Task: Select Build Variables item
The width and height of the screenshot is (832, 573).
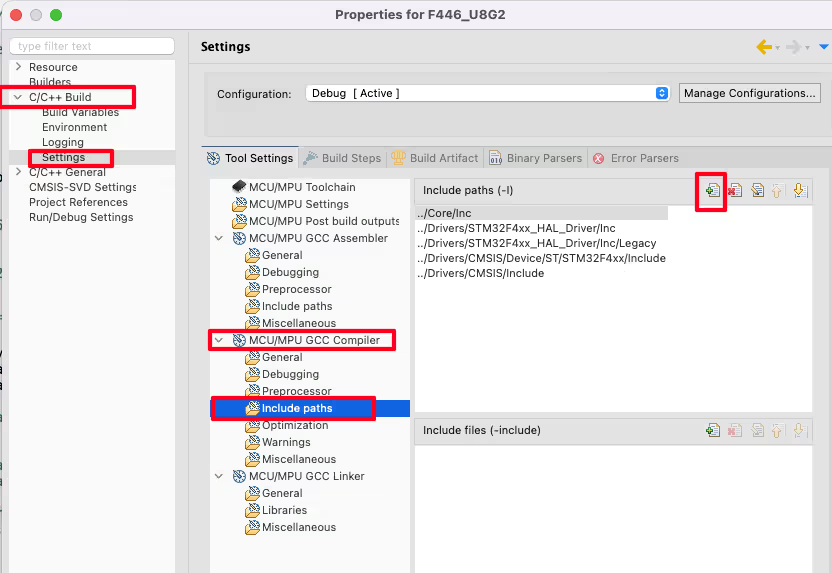Action: (81, 112)
